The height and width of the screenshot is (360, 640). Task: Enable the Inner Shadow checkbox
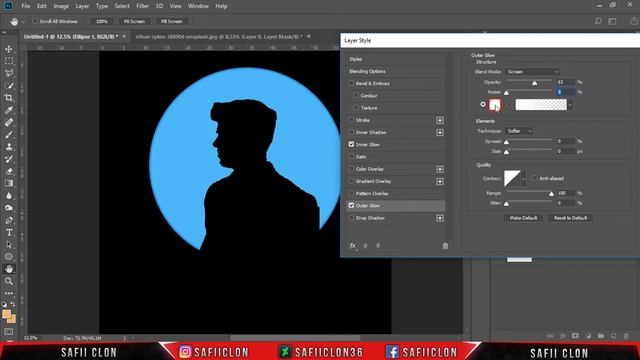click(351, 132)
